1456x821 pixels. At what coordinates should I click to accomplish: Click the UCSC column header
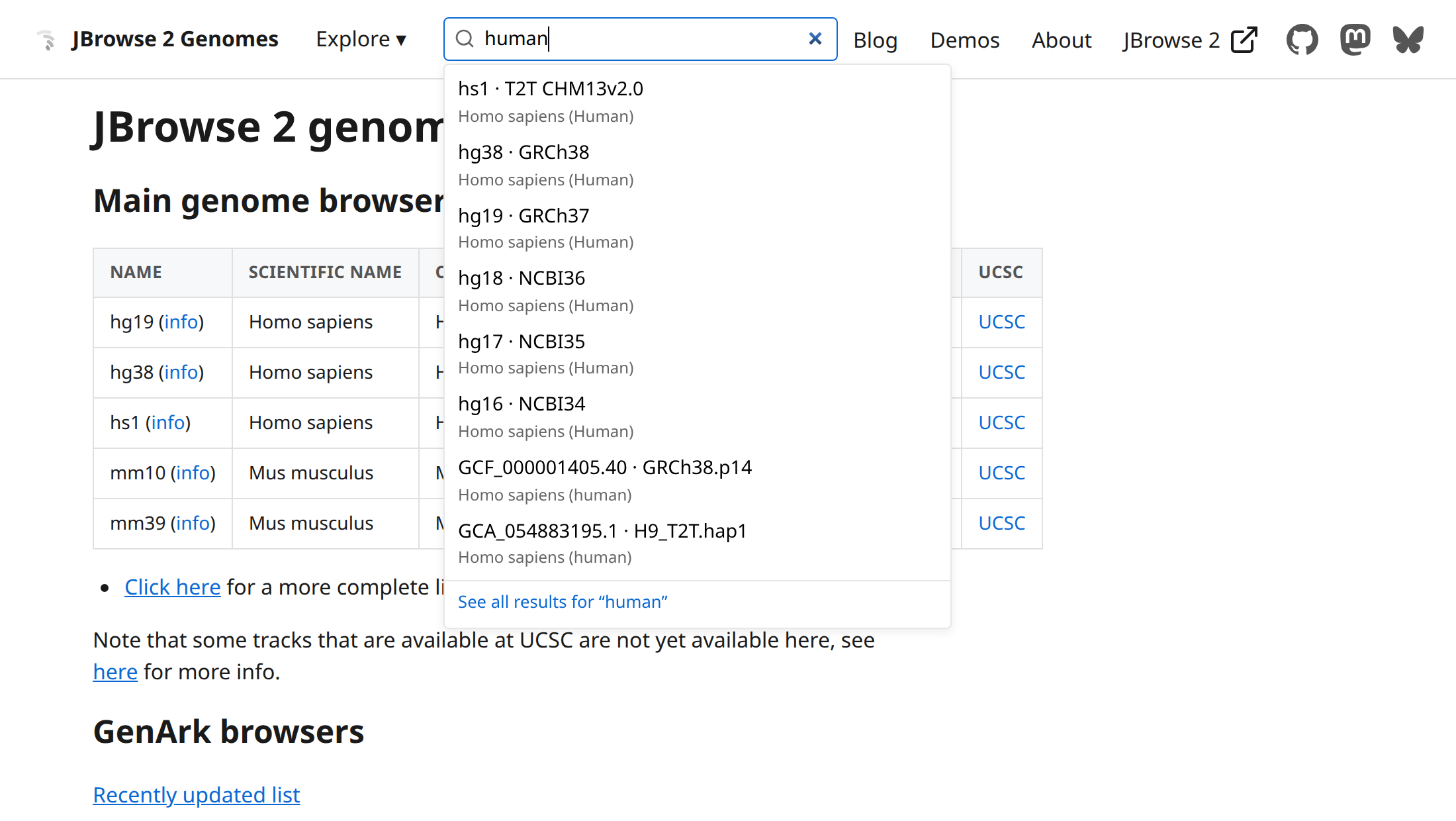click(1001, 273)
